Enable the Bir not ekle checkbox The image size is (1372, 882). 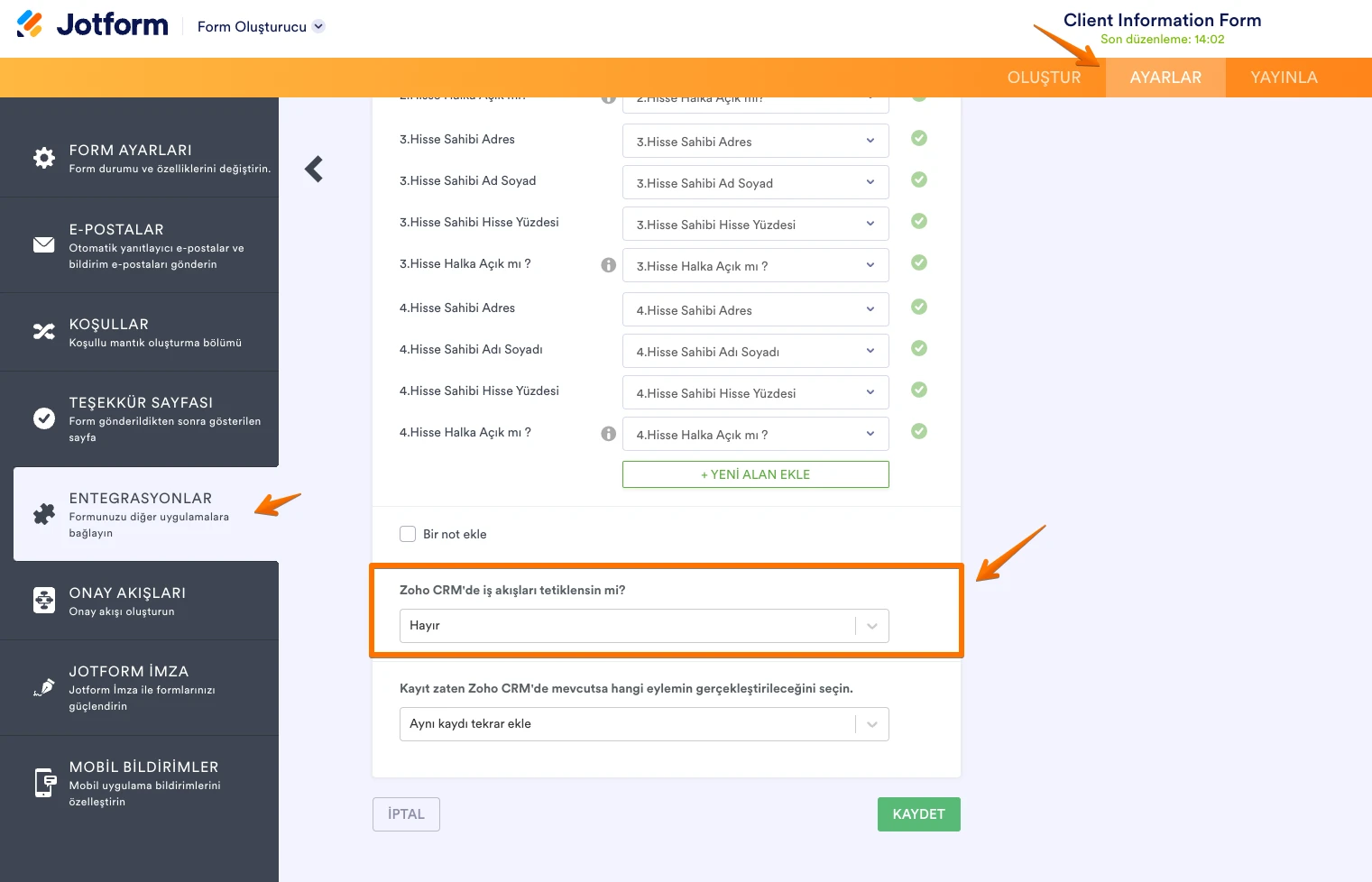(408, 533)
